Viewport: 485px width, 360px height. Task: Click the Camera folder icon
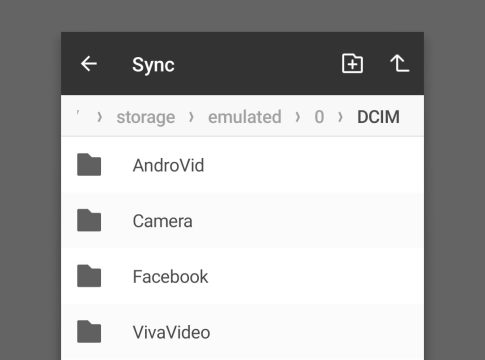tap(89, 220)
